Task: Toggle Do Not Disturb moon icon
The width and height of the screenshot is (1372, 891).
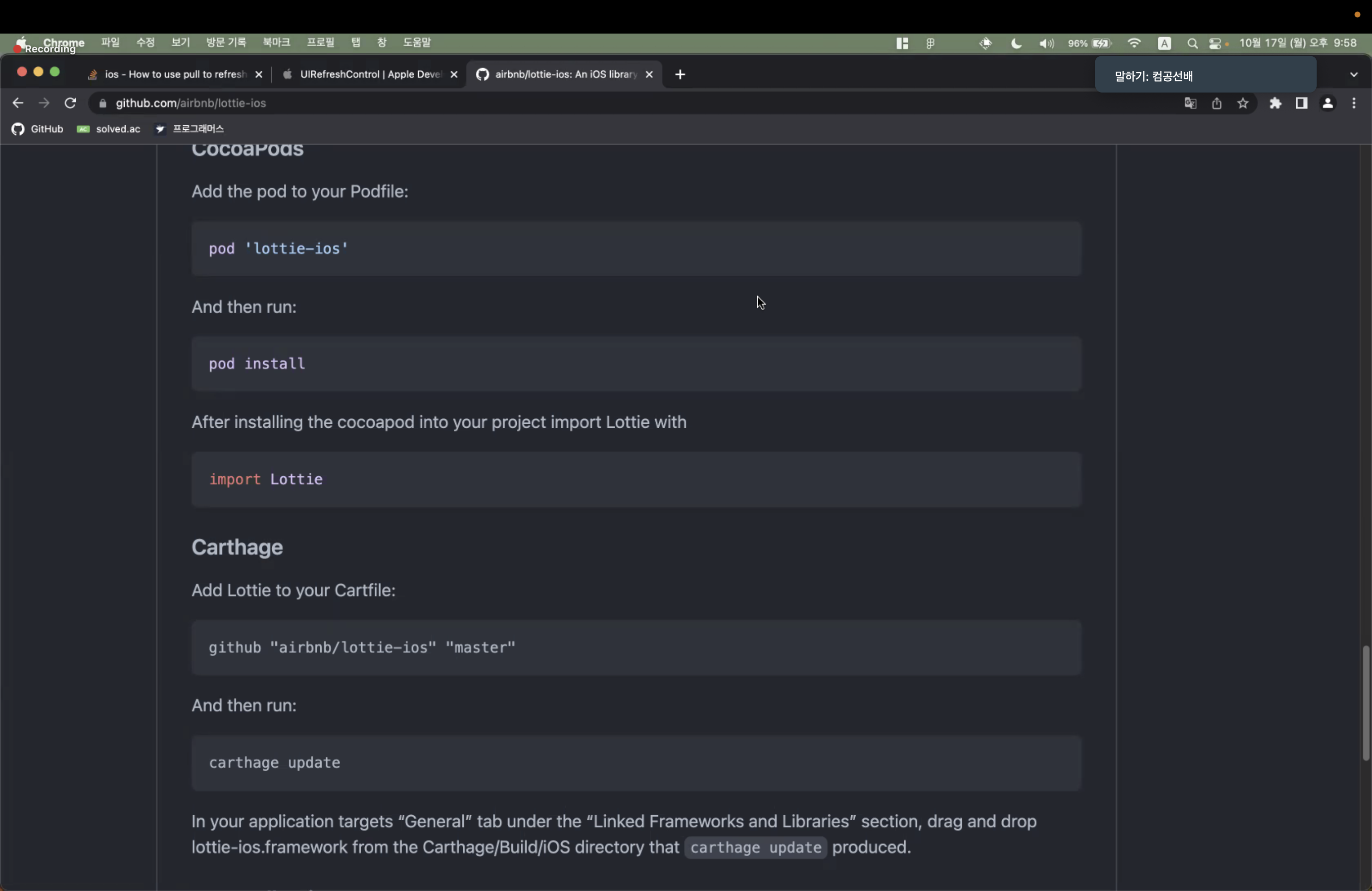Action: click(x=1016, y=43)
